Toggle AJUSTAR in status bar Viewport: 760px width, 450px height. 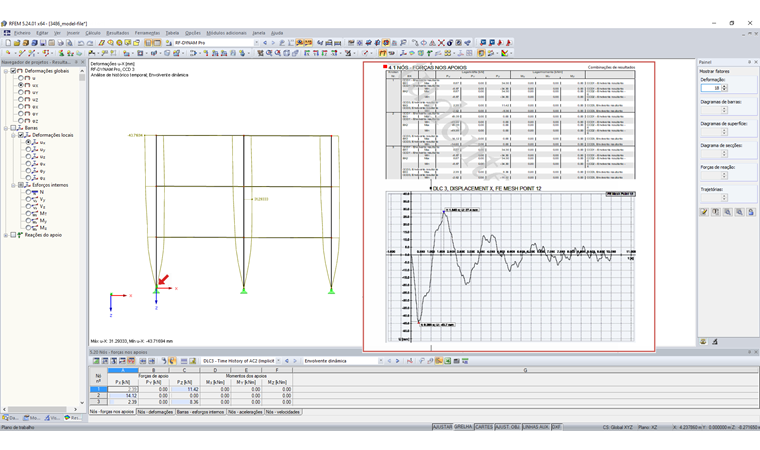tap(442, 427)
